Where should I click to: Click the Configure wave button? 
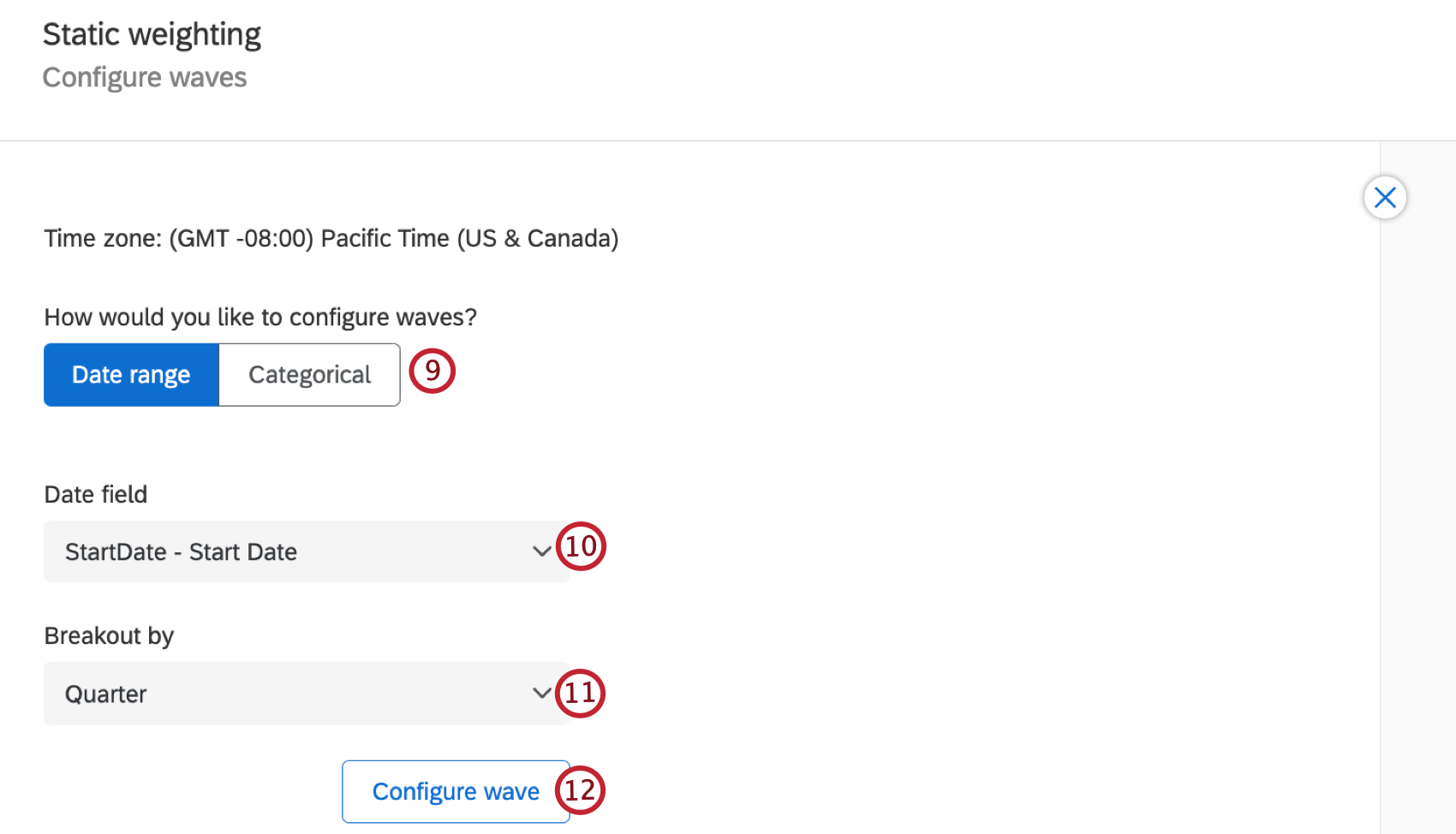(455, 790)
